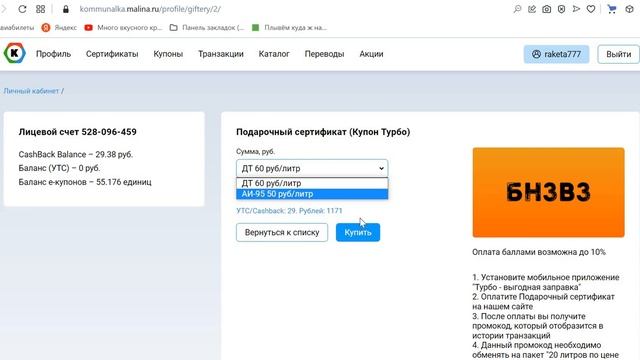Image resolution: width=640 pixels, height=360 pixels.
Task: Open the blue shopping cart extension
Action: pos(611,9)
